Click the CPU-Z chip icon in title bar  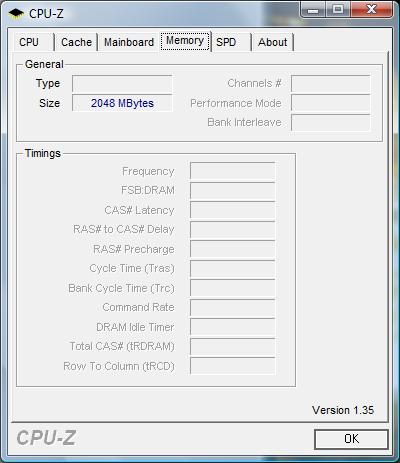pyautogui.click(x=16, y=14)
